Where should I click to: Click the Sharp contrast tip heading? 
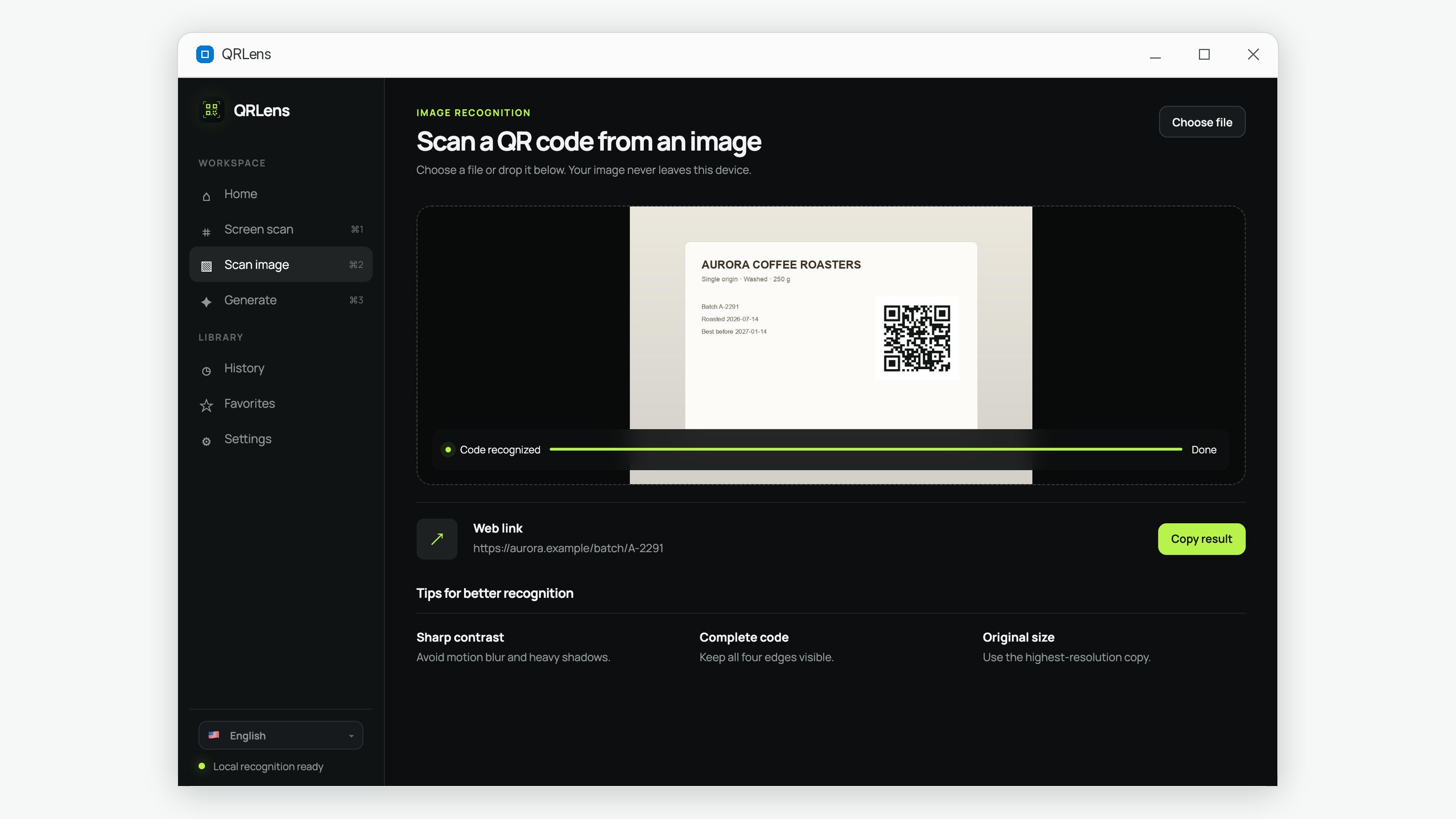pos(460,637)
